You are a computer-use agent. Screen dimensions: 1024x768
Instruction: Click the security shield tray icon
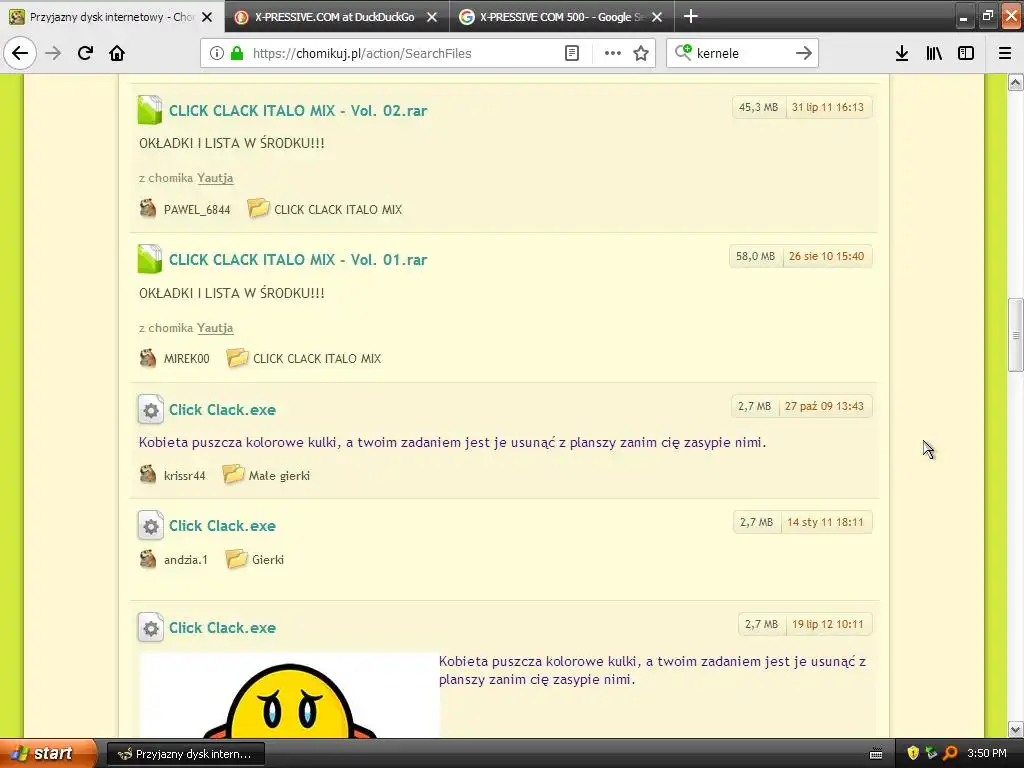[913, 754]
